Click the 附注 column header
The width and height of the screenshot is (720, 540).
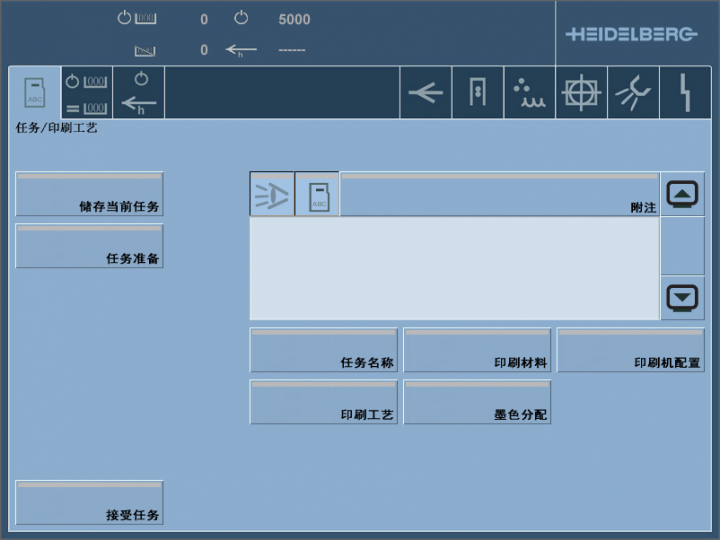coord(500,194)
